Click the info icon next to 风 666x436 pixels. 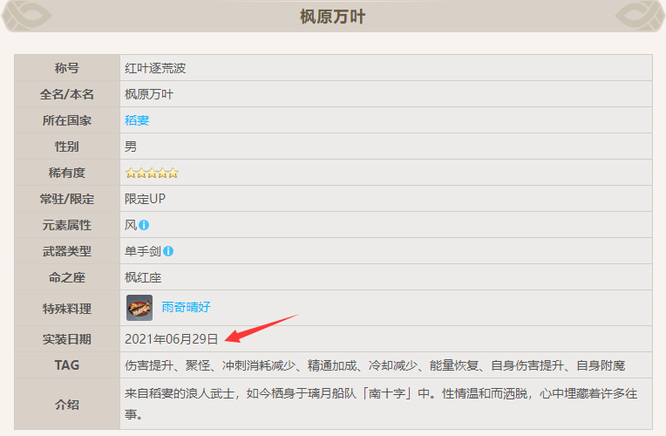pos(145,225)
